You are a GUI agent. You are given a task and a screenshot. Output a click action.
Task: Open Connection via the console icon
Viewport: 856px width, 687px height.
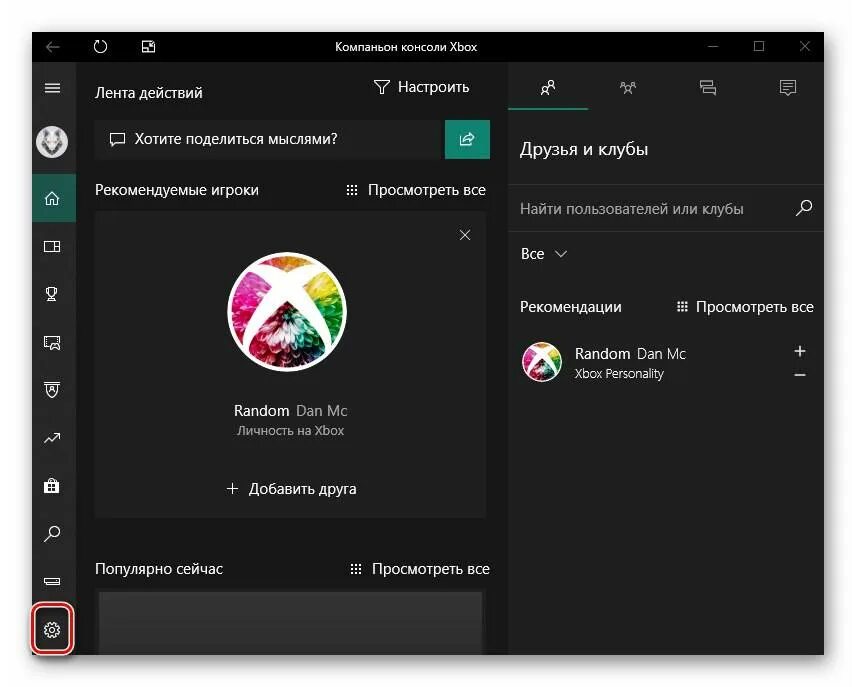(52, 581)
